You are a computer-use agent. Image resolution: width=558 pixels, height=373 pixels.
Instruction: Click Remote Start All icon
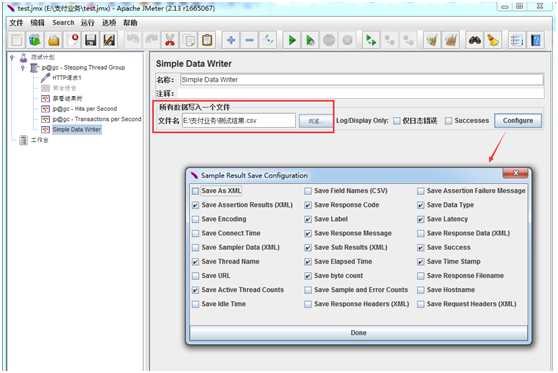coord(371,40)
